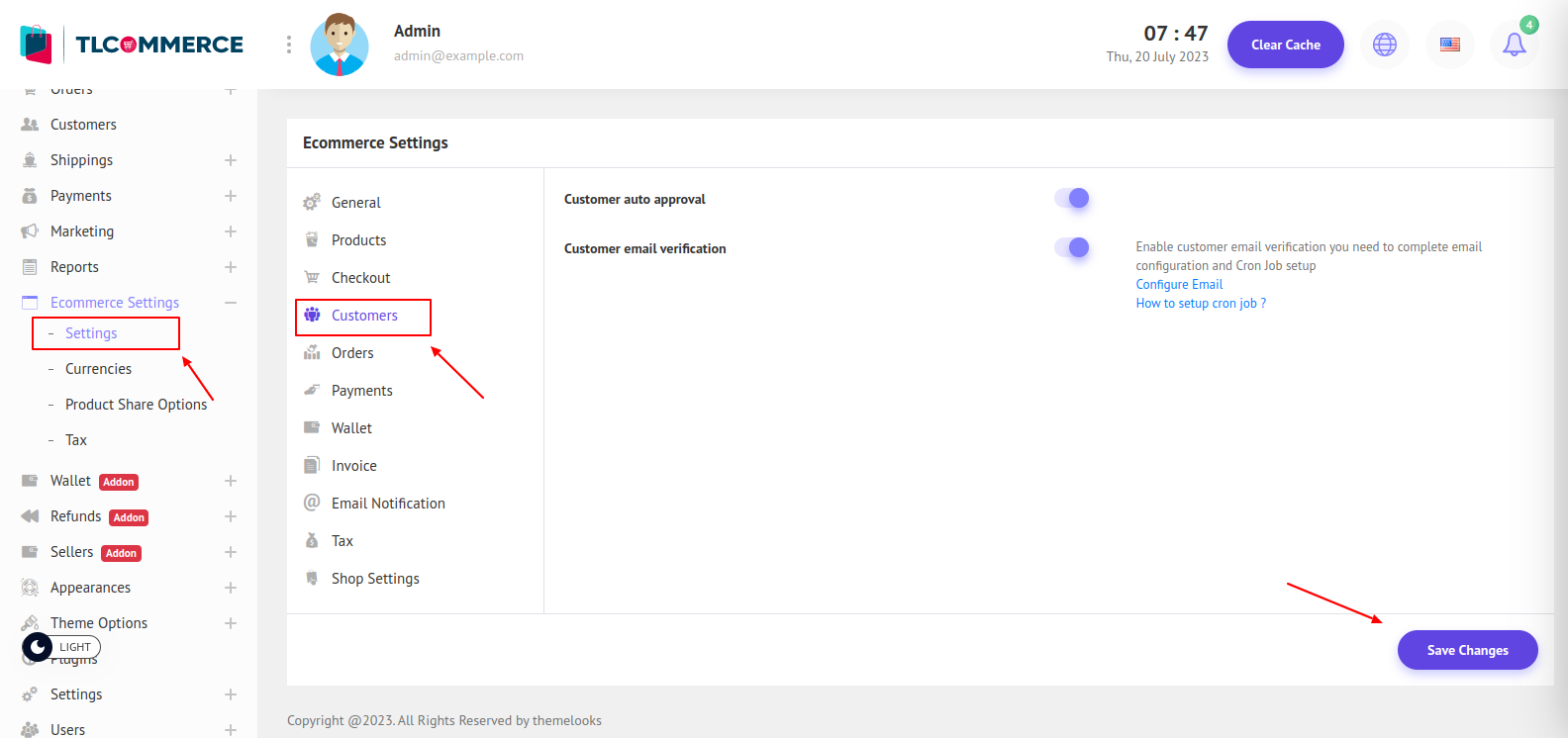Select Currencies in the sidebar submenu

(x=98, y=369)
